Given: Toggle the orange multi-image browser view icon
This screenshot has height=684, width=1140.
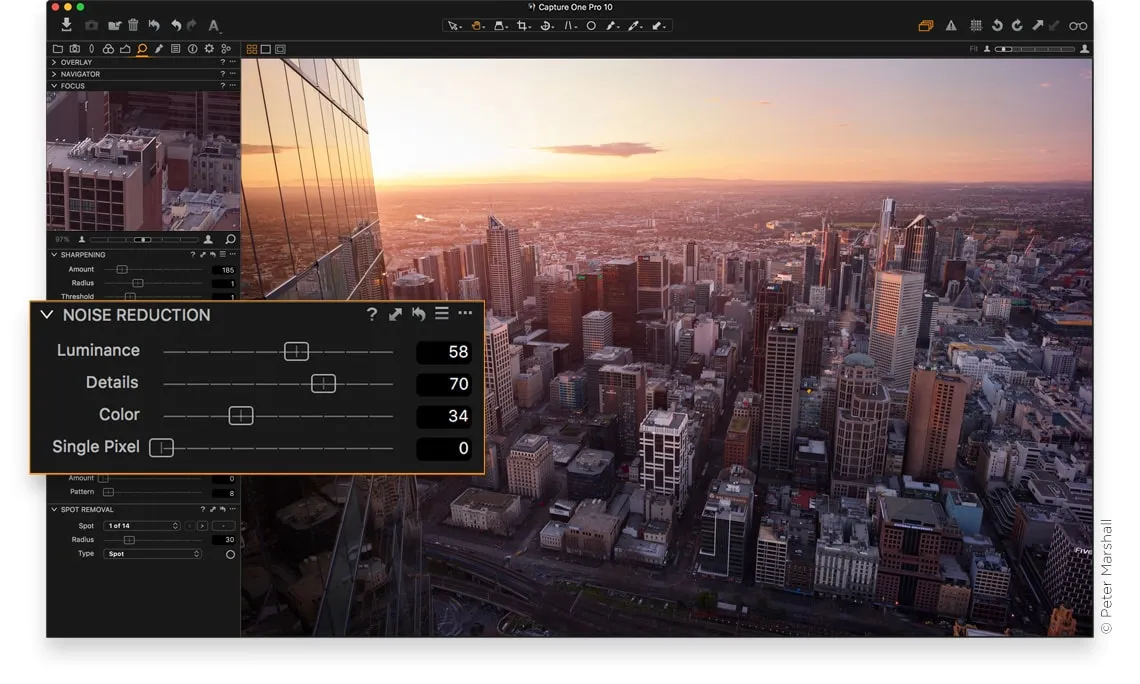Looking at the screenshot, I should tap(926, 26).
